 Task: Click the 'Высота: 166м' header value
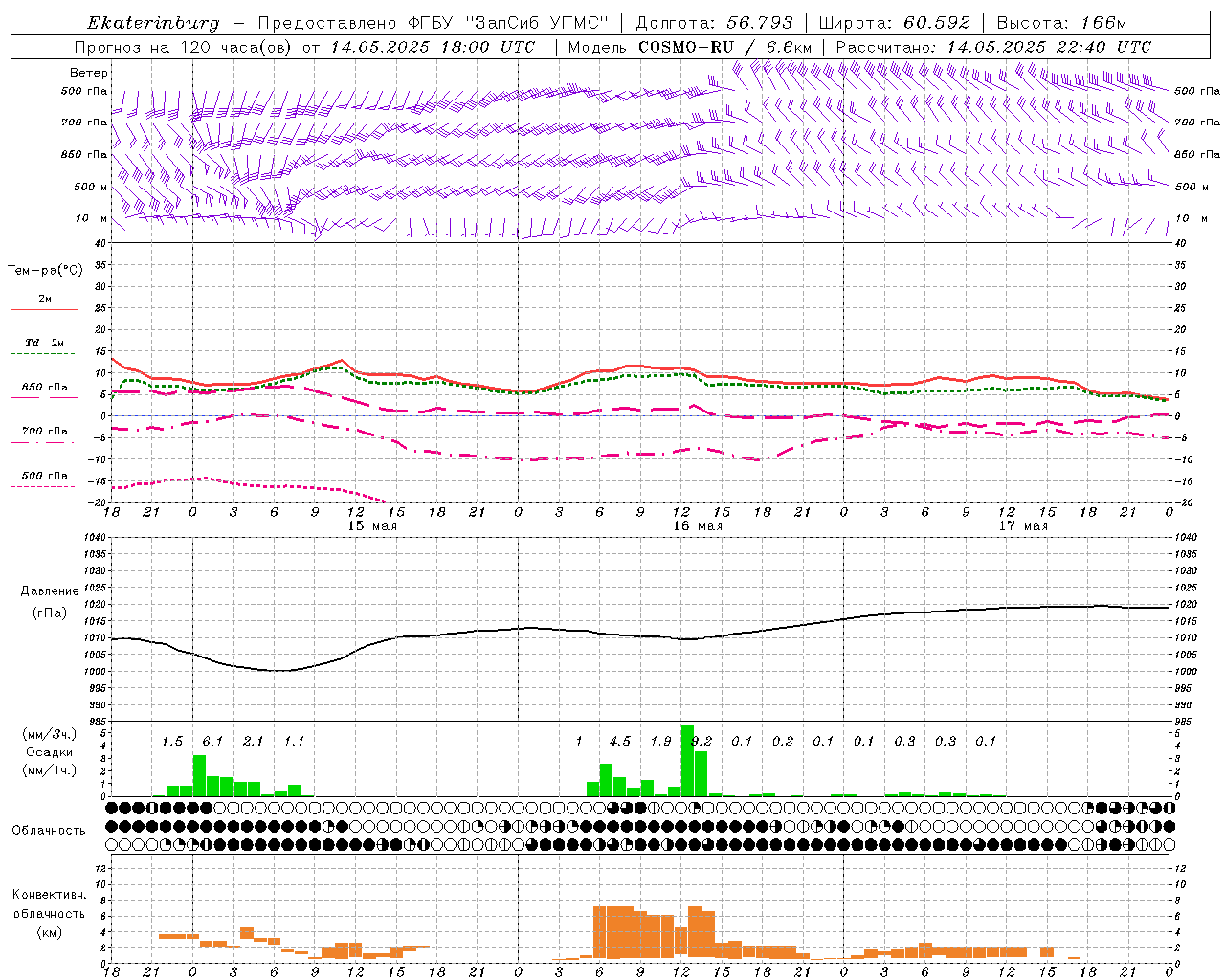pos(1061,23)
